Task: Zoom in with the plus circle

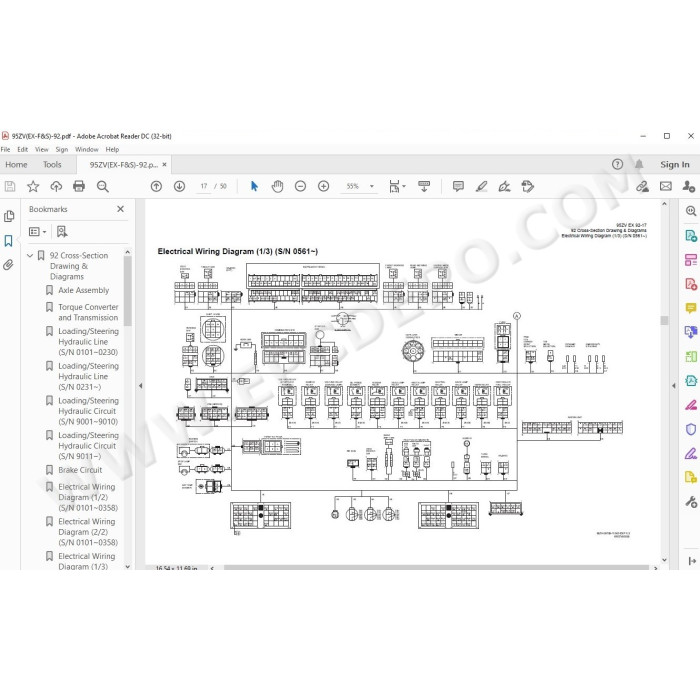Action: point(324,186)
